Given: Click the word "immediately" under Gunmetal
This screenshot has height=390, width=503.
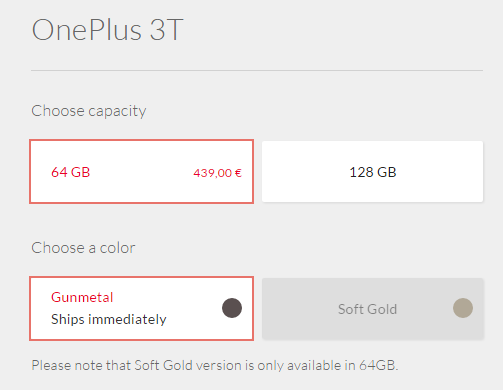Looking at the screenshot, I should tap(127, 319).
